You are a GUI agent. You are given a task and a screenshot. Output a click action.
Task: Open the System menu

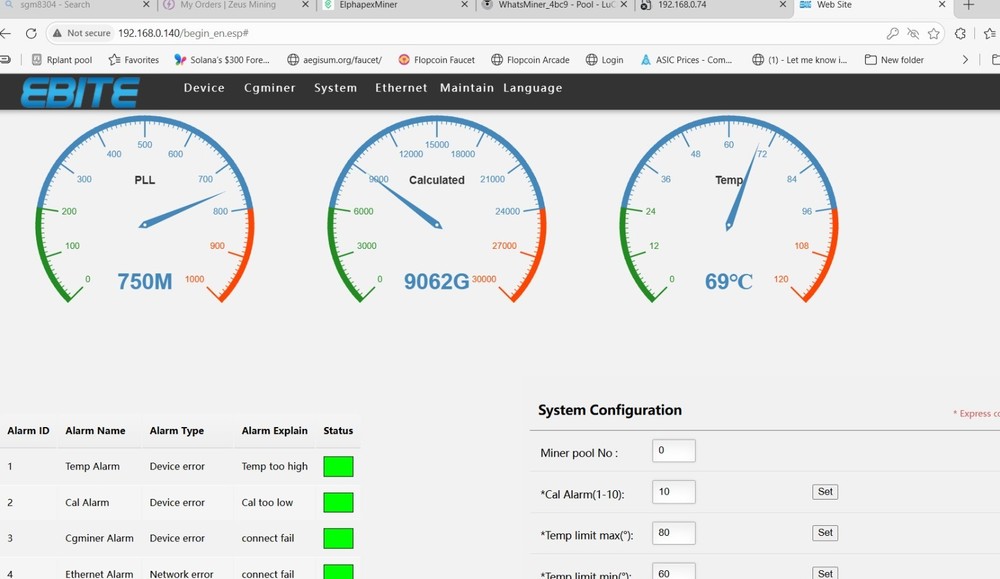[335, 88]
